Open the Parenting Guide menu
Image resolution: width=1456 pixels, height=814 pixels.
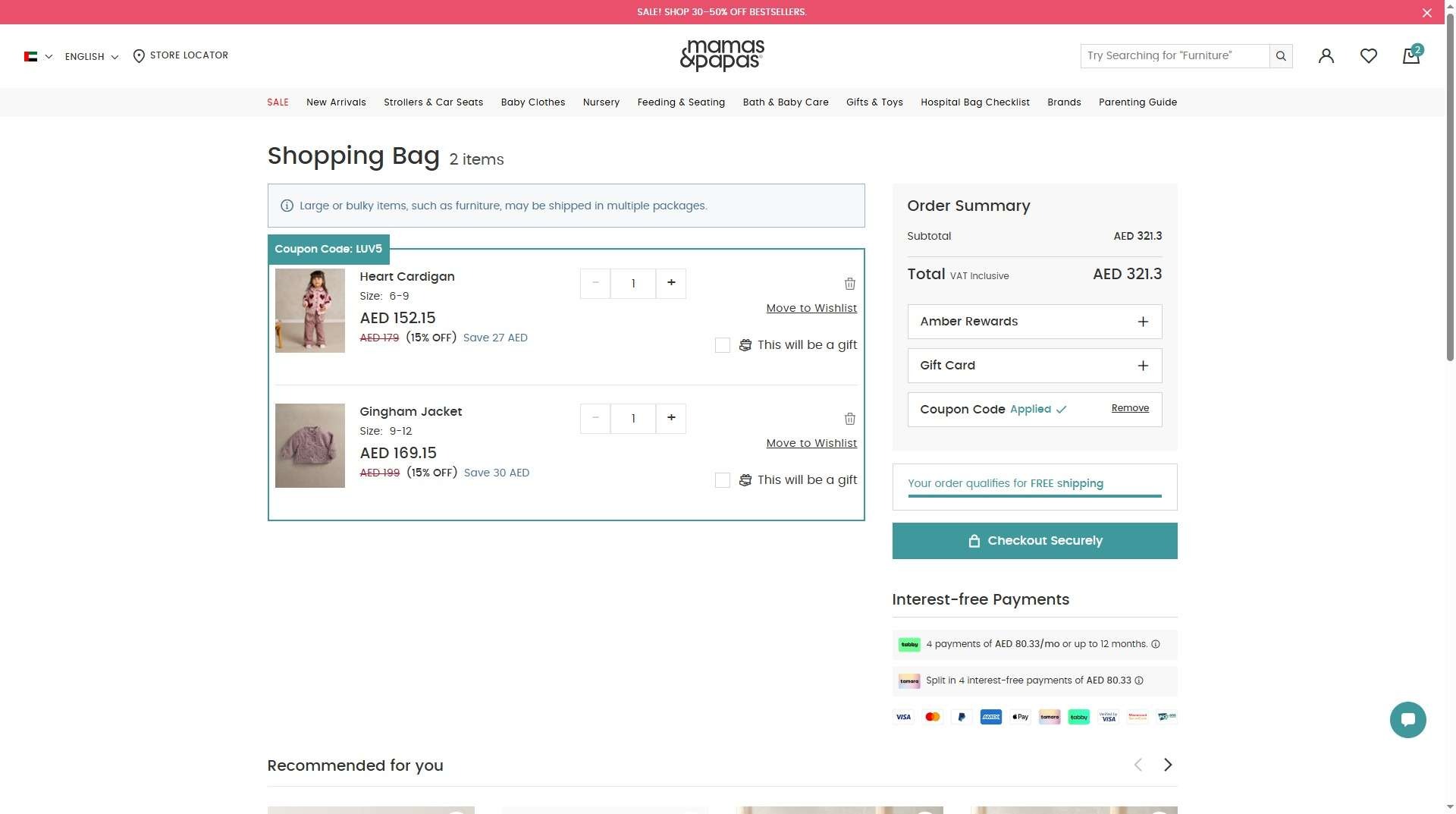[1137, 102]
